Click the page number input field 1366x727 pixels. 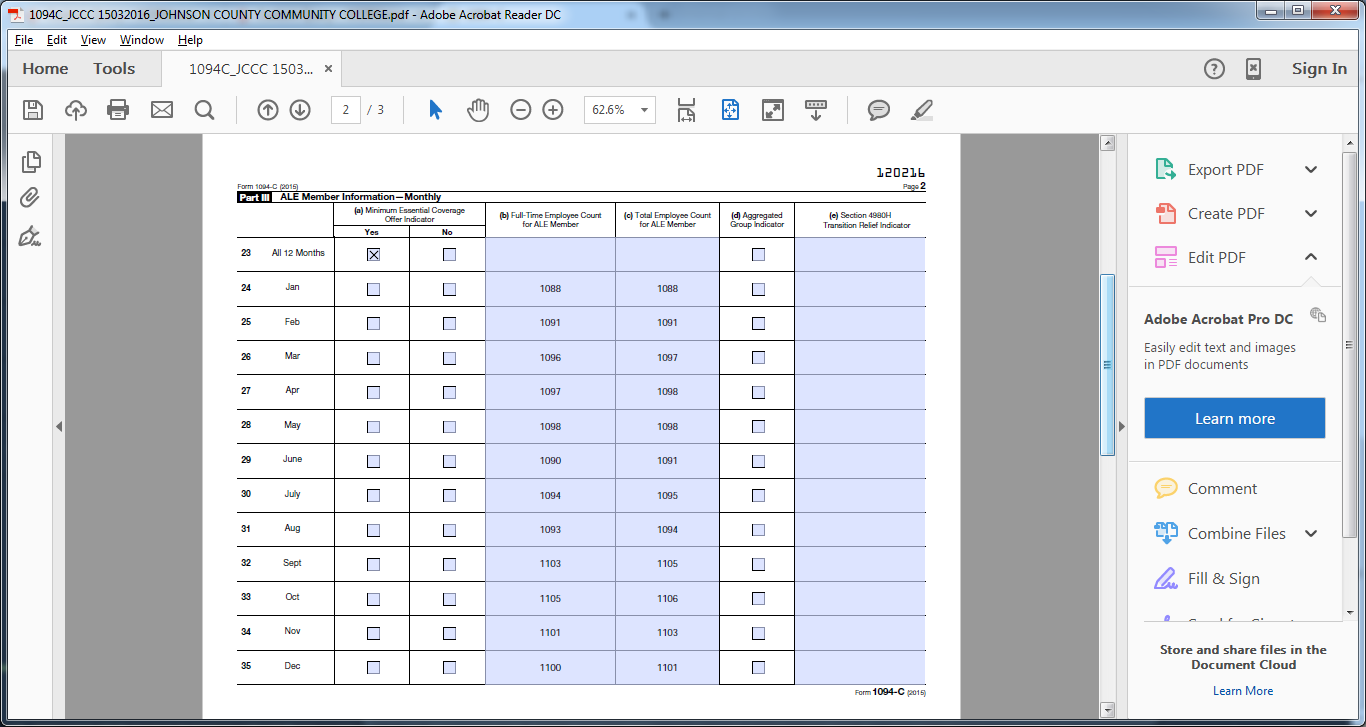point(345,110)
